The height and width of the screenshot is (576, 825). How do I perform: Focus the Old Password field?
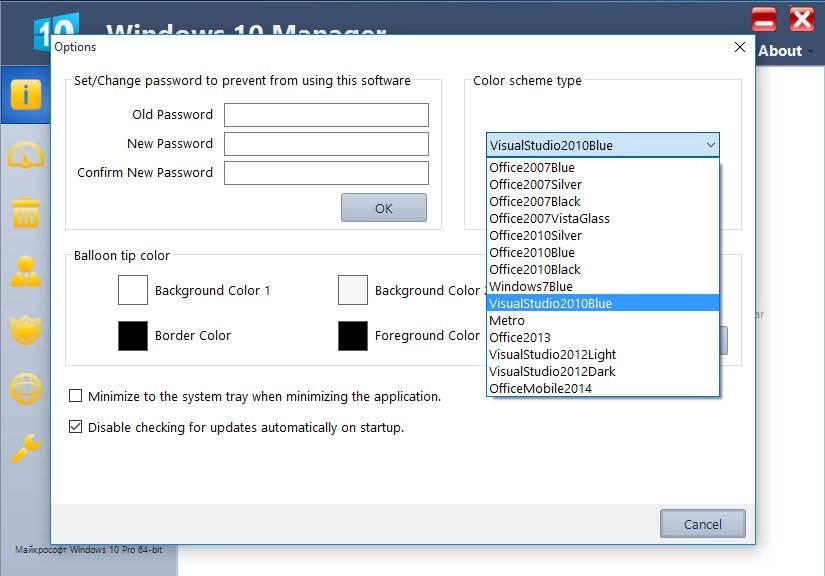point(326,115)
